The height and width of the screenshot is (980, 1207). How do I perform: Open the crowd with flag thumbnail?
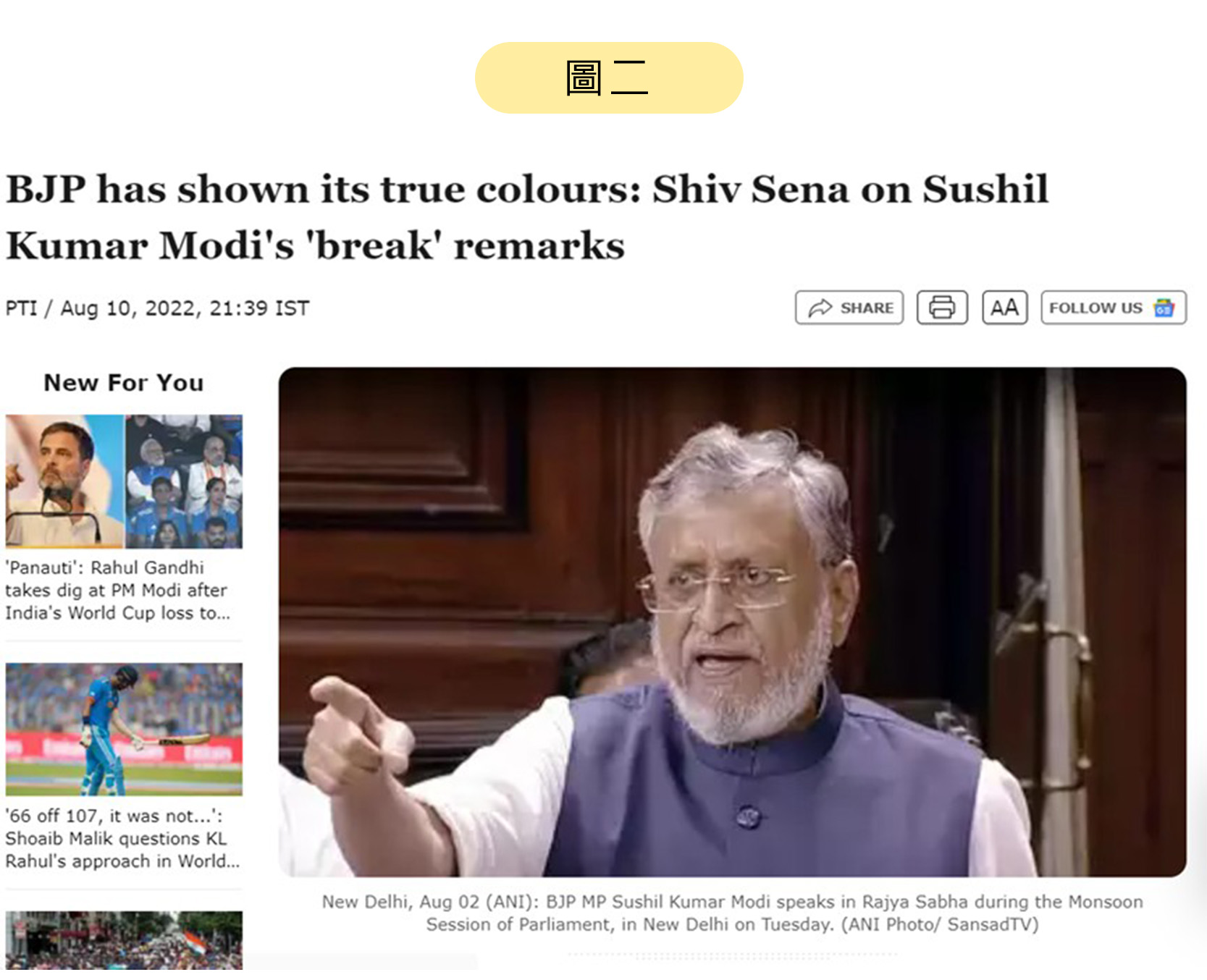[x=124, y=939]
